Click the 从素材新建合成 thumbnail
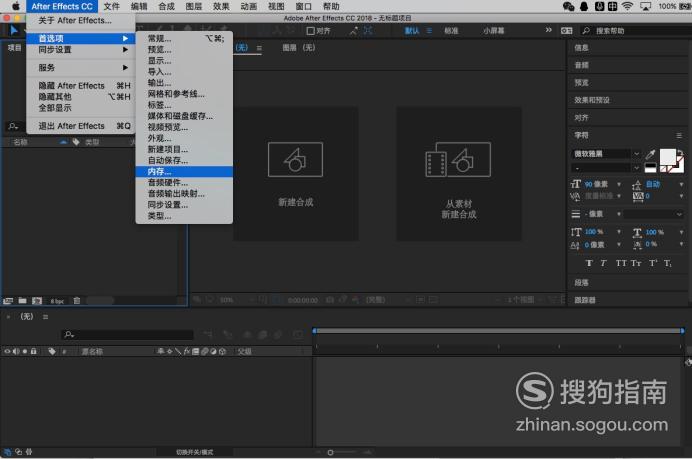Screen dimensions: 692x459 pyautogui.click(x=459, y=174)
